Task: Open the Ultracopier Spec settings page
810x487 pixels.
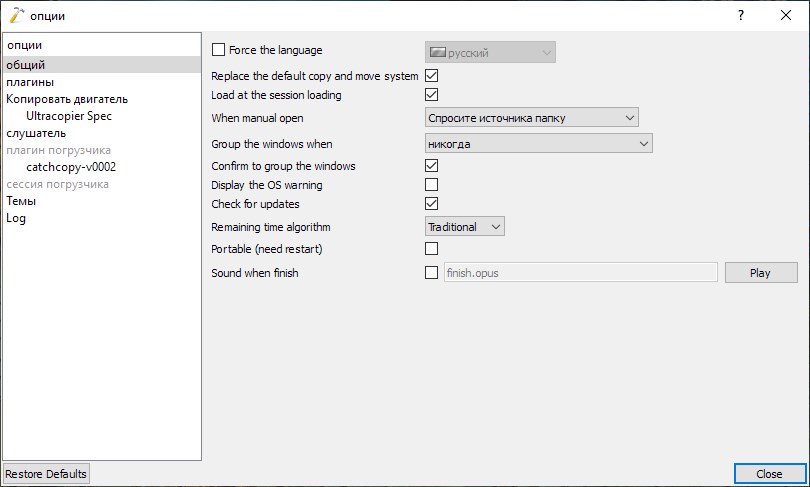Action: 69,116
